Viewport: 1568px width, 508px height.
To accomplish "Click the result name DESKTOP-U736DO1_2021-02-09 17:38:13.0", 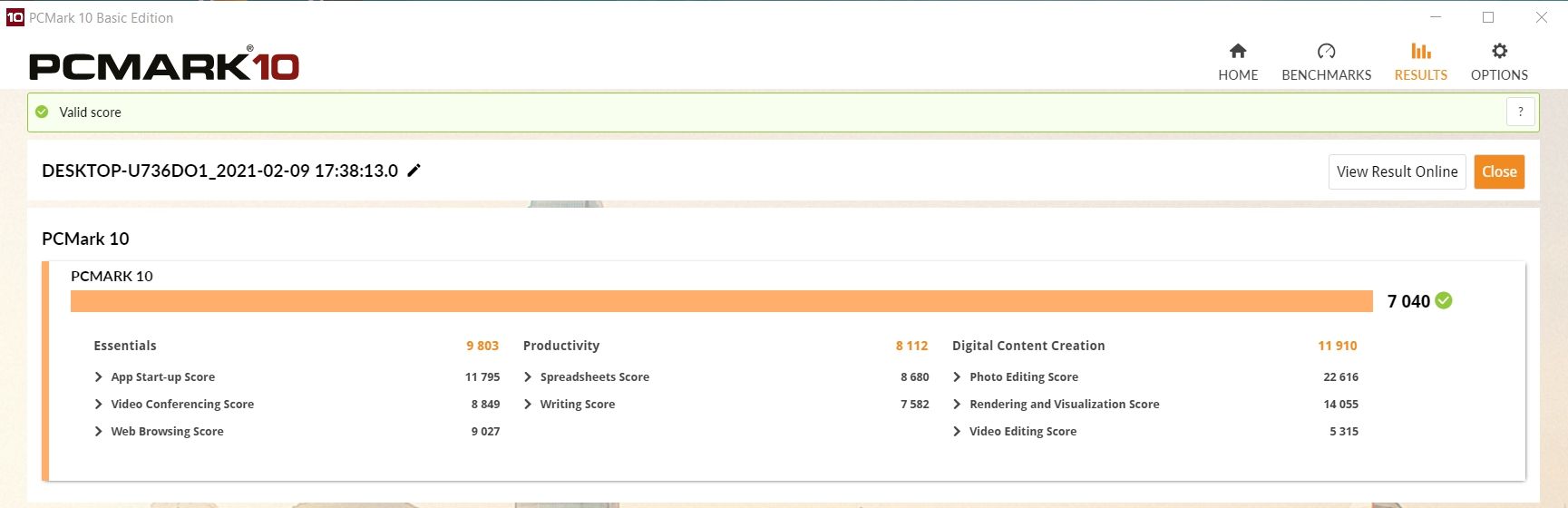I will [219, 171].
